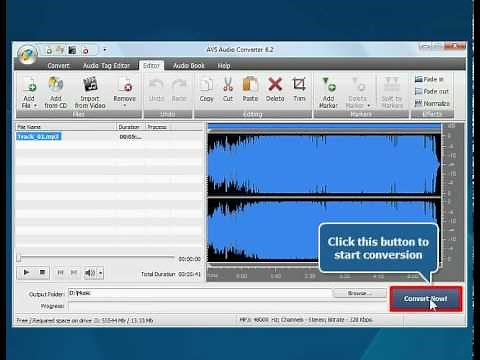This screenshot has height=360, width=480.
Task: Click the waveform overview scroll bar
Action: point(324,126)
